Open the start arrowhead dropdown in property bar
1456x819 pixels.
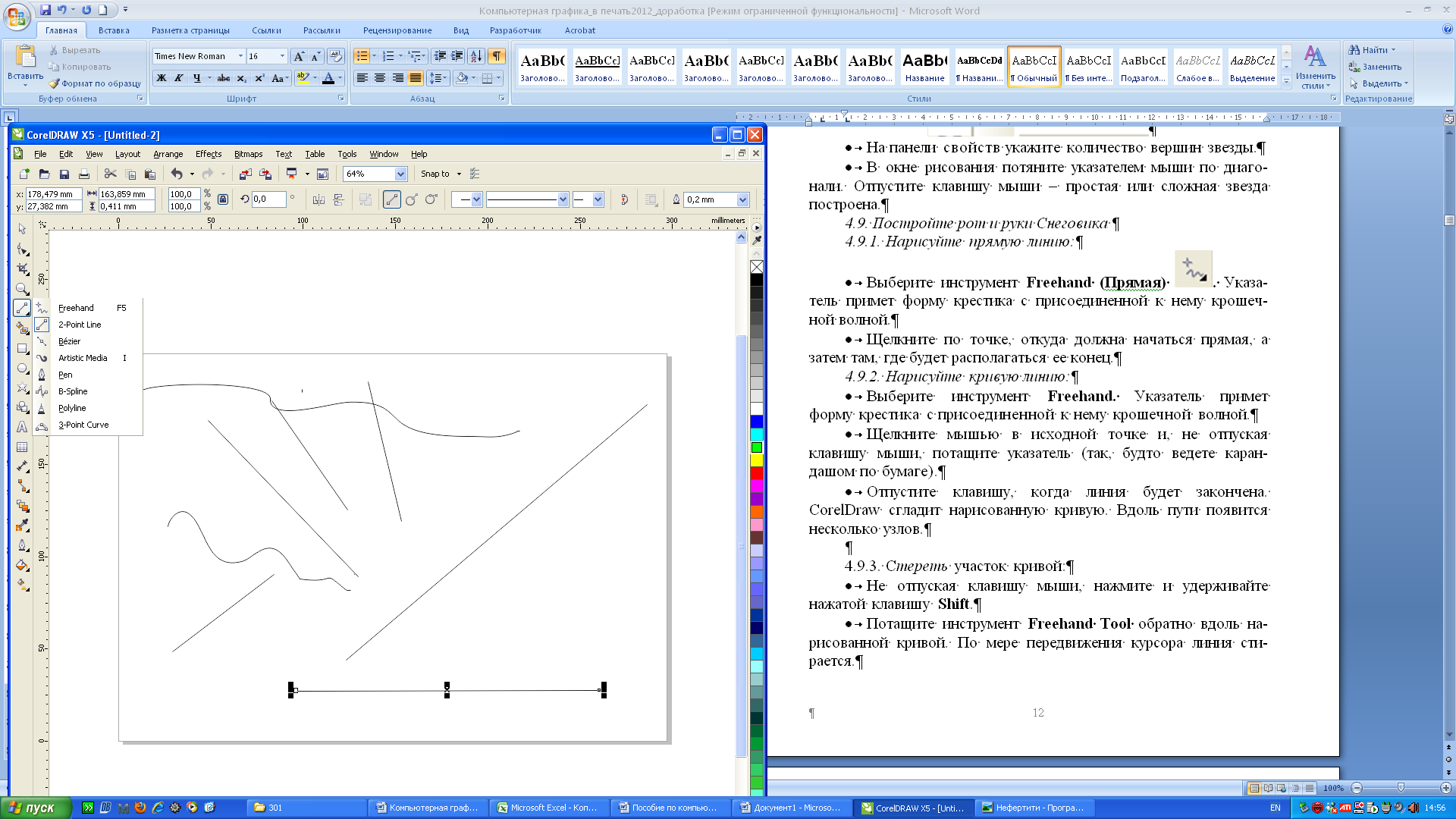click(x=476, y=199)
